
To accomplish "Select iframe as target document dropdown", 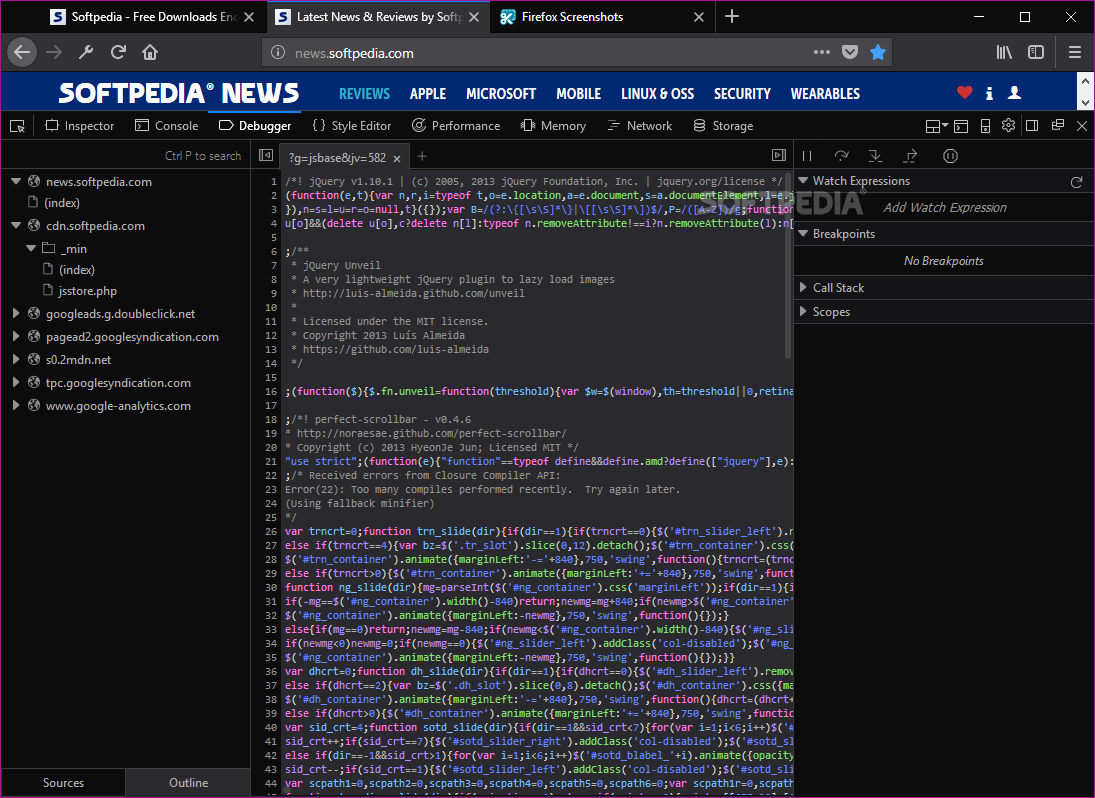I will click(x=936, y=126).
